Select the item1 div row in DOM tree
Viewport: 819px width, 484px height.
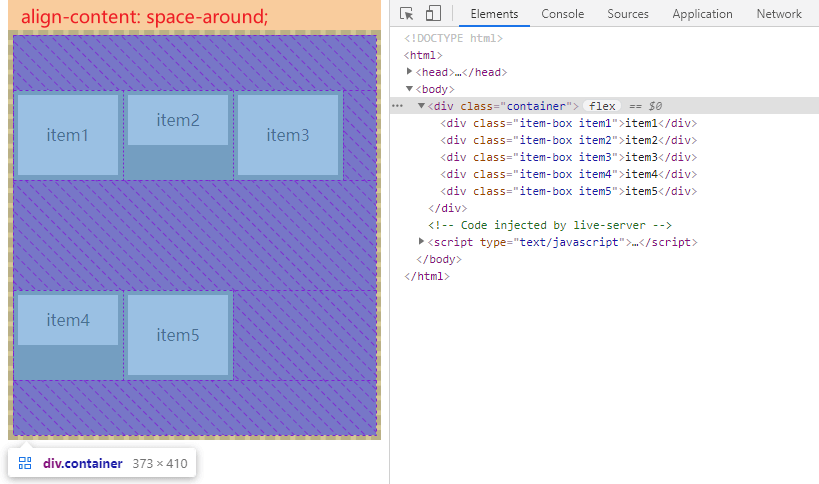pos(568,123)
